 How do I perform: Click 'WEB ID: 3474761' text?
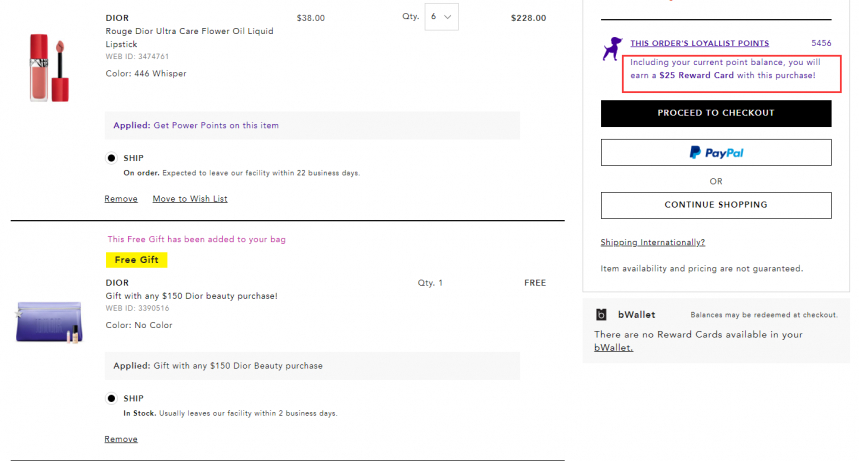pos(137,56)
